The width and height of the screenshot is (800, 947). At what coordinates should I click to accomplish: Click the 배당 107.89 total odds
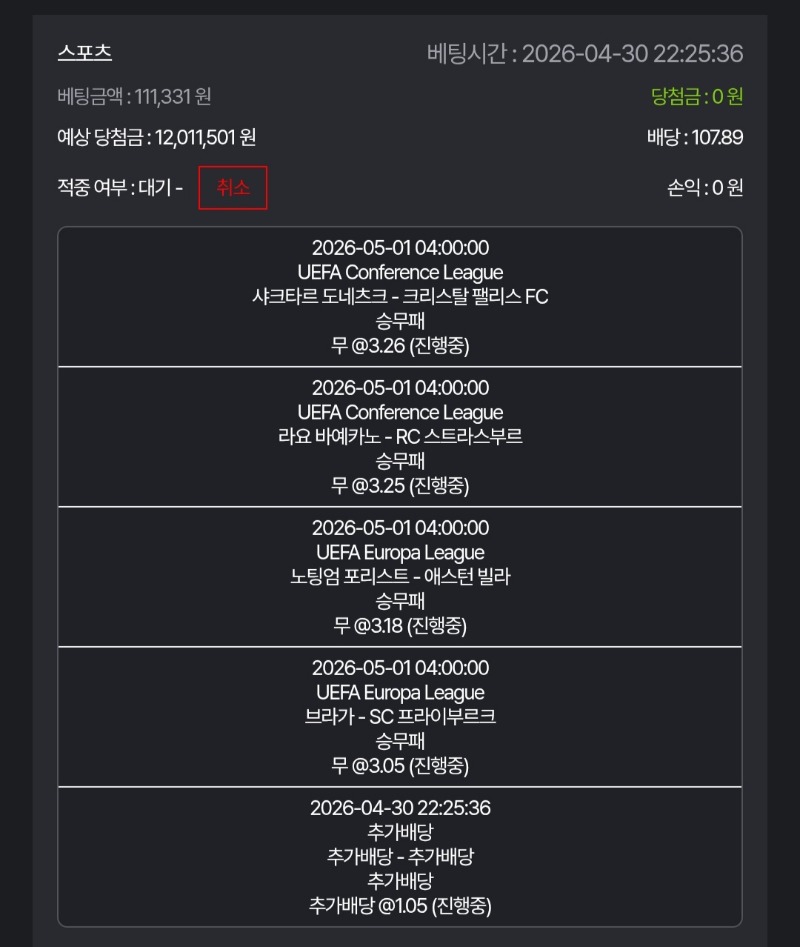tap(695, 138)
